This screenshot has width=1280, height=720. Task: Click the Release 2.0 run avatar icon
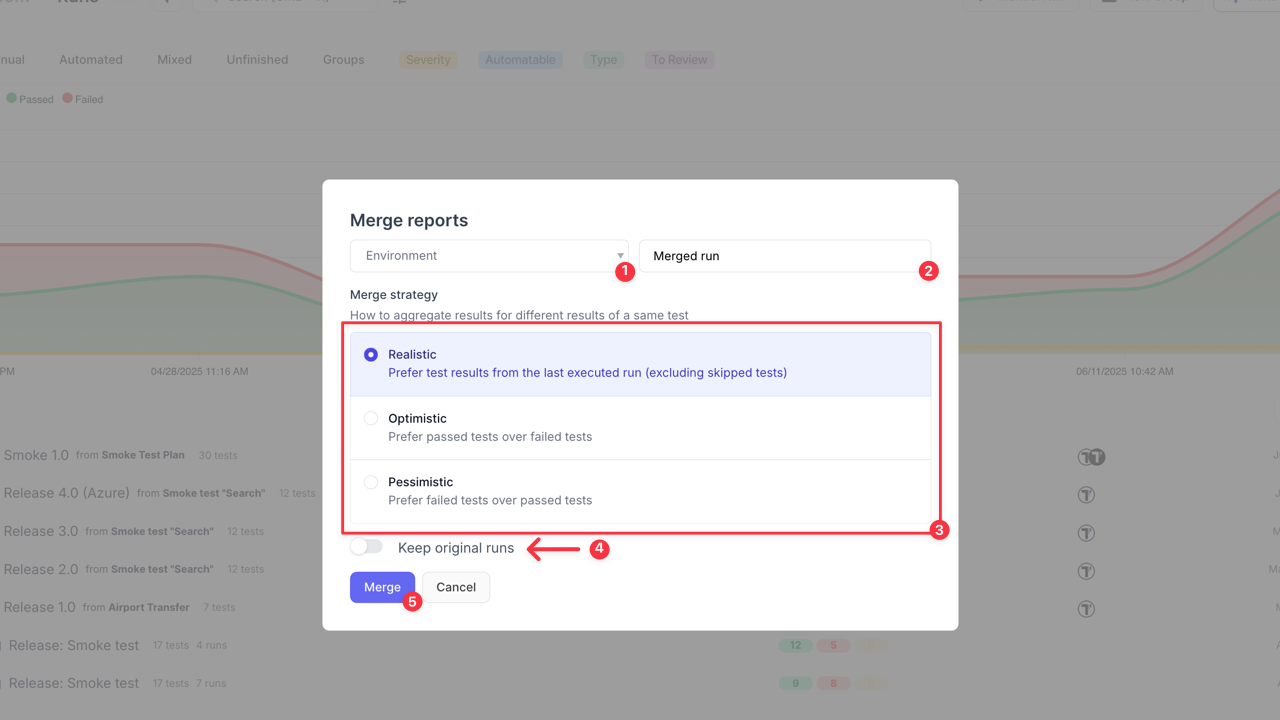coord(1086,570)
